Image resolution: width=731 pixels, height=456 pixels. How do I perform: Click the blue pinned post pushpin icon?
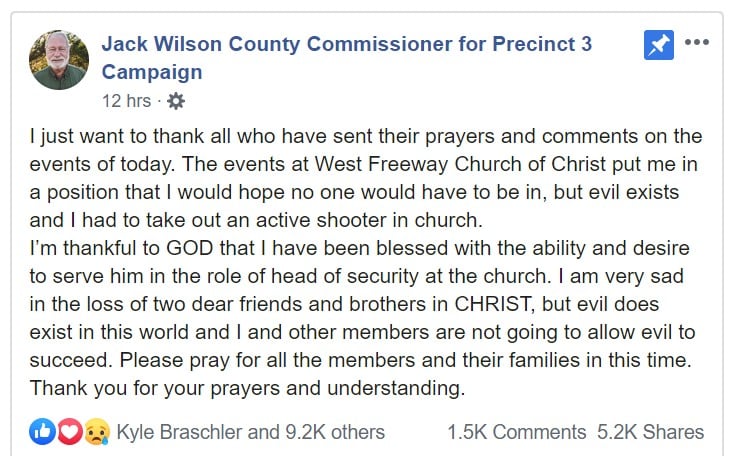[x=658, y=45]
